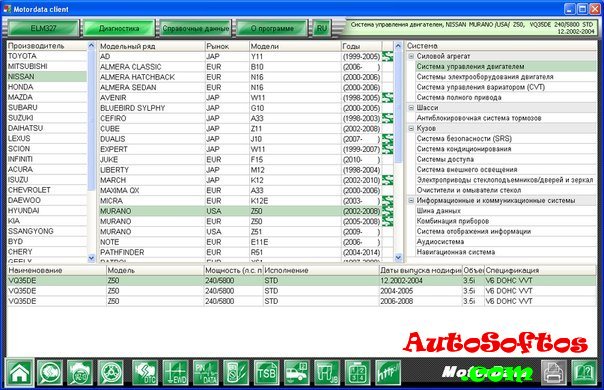Open the http web link icon
This screenshot has height=390, width=604.
click(x=388, y=372)
